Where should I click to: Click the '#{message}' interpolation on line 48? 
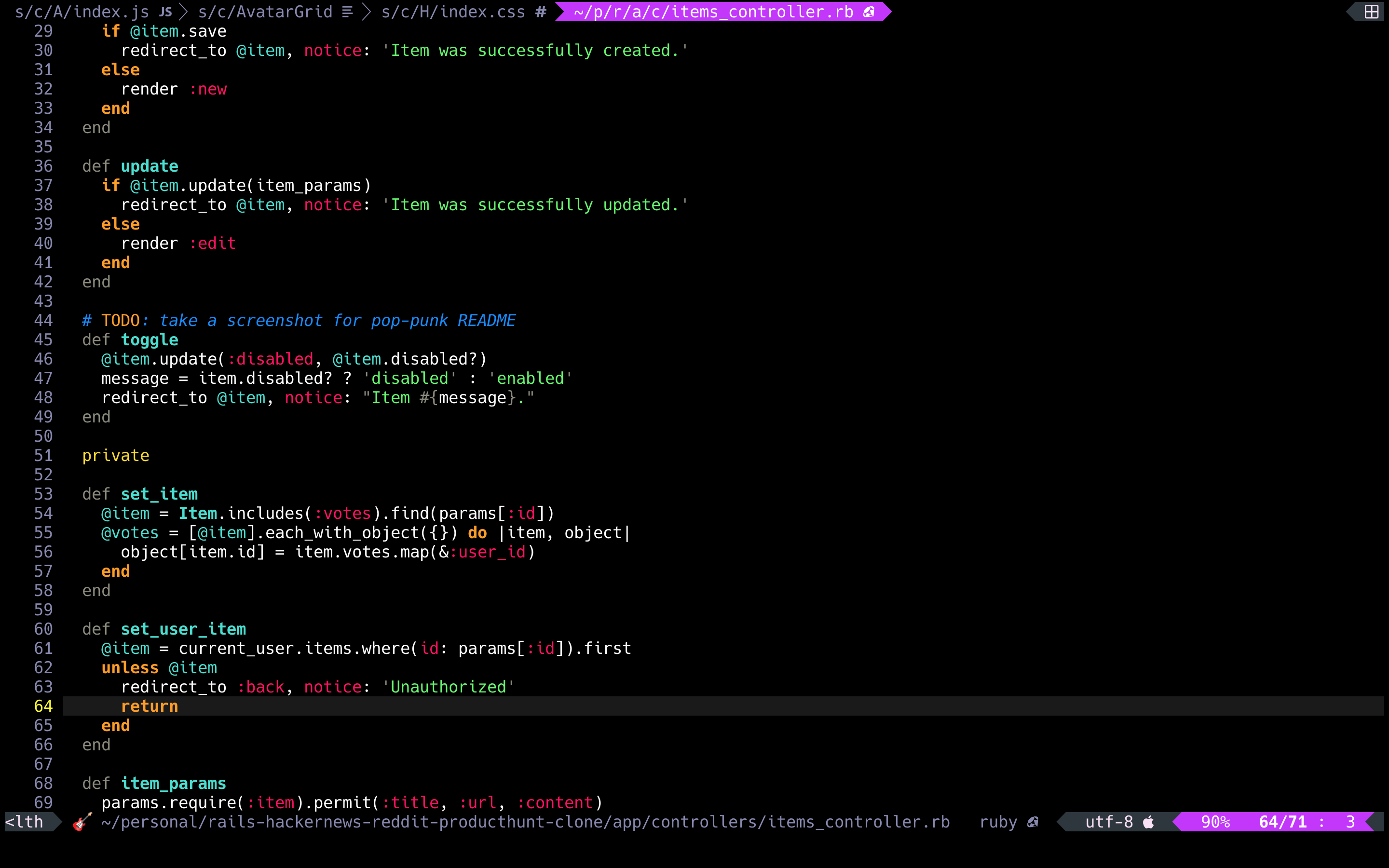point(468,397)
